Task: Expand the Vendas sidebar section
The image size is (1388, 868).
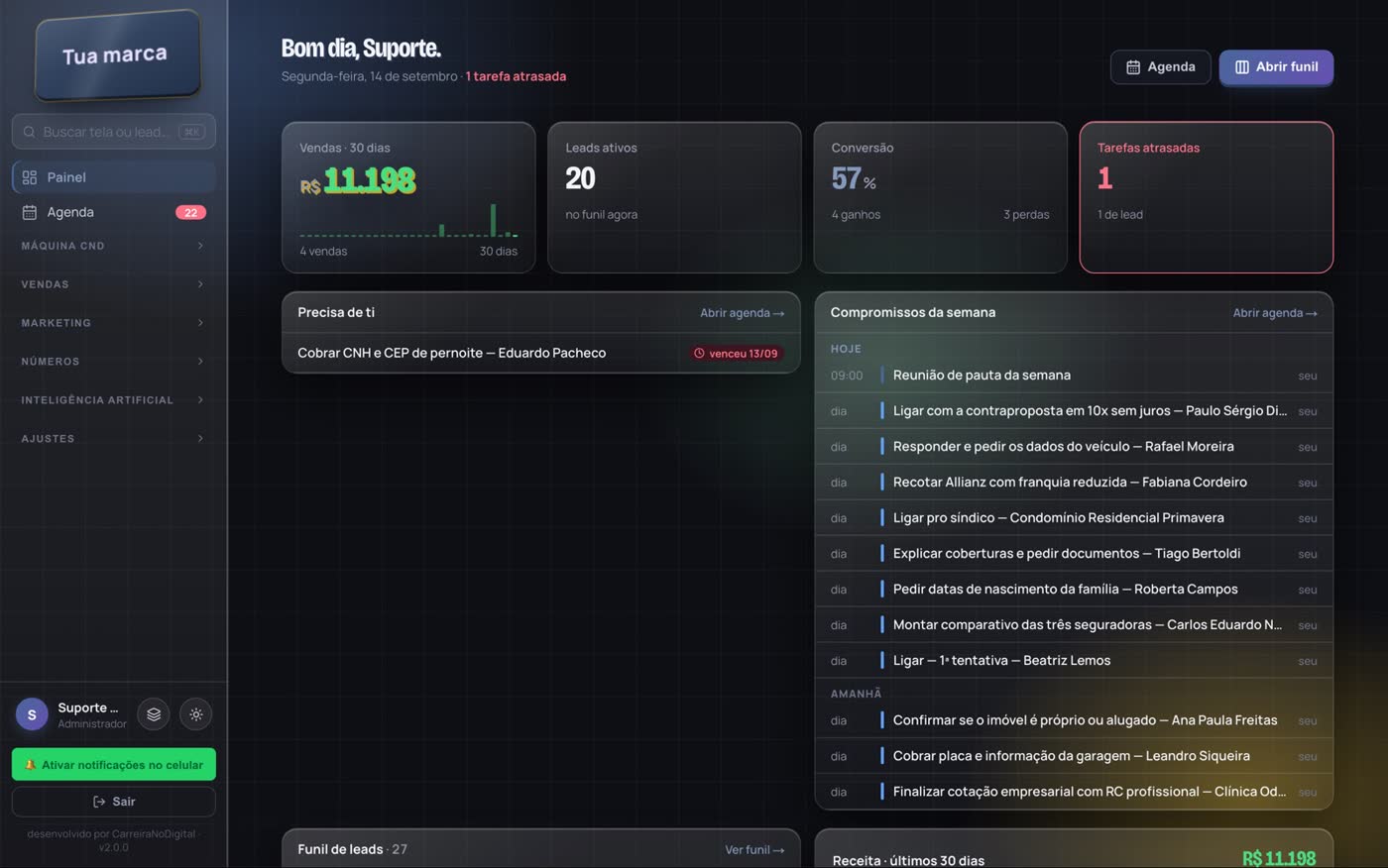Action: 113,284
